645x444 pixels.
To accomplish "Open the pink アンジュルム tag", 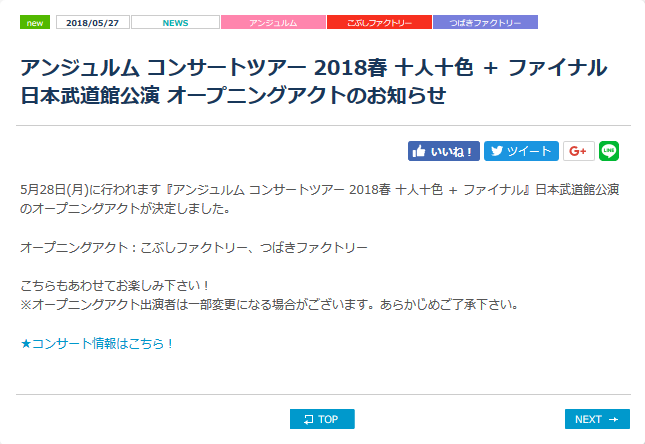I will pyautogui.click(x=273, y=22).
